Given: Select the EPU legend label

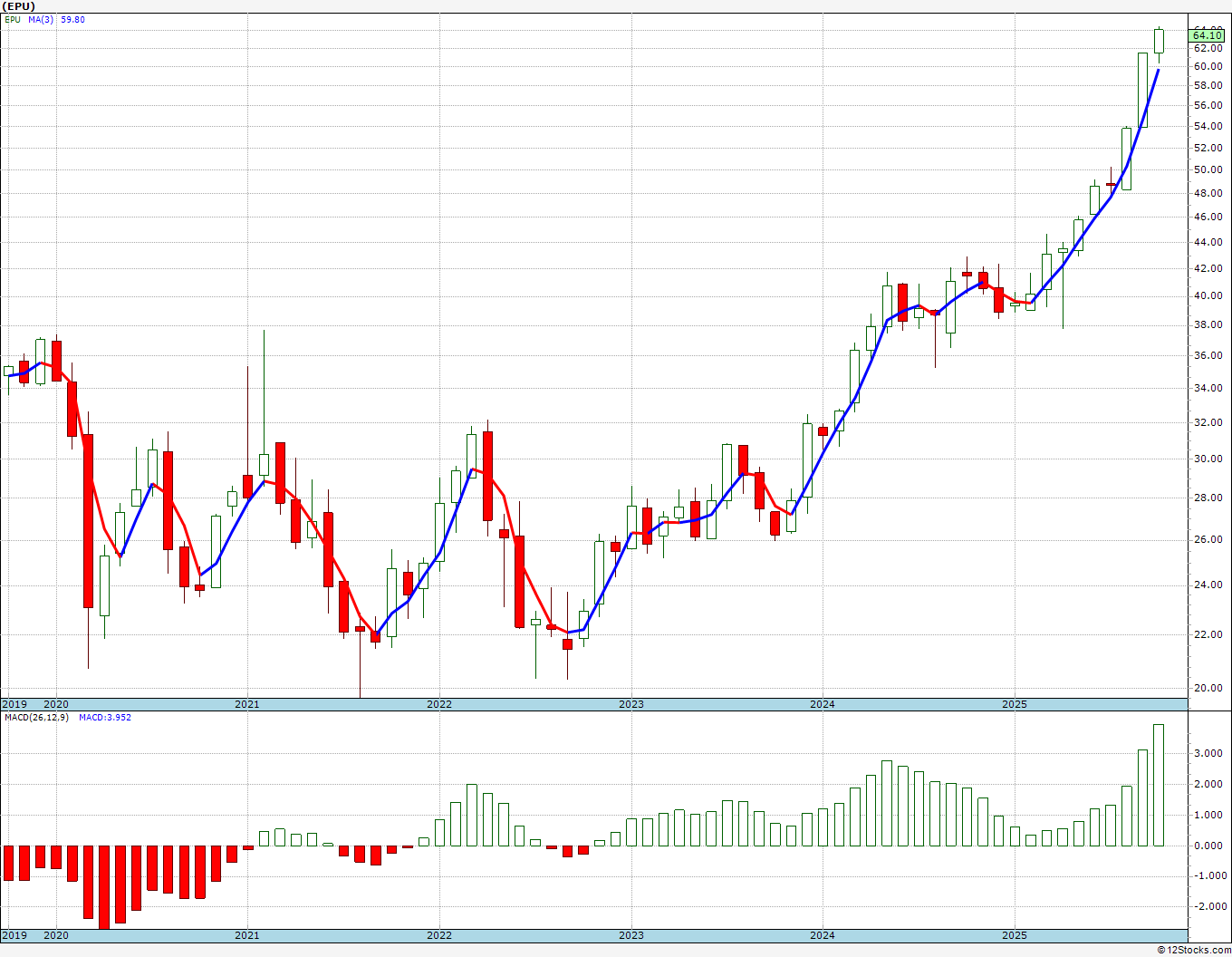Looking at the screenshot, I should tap(12, 19).
